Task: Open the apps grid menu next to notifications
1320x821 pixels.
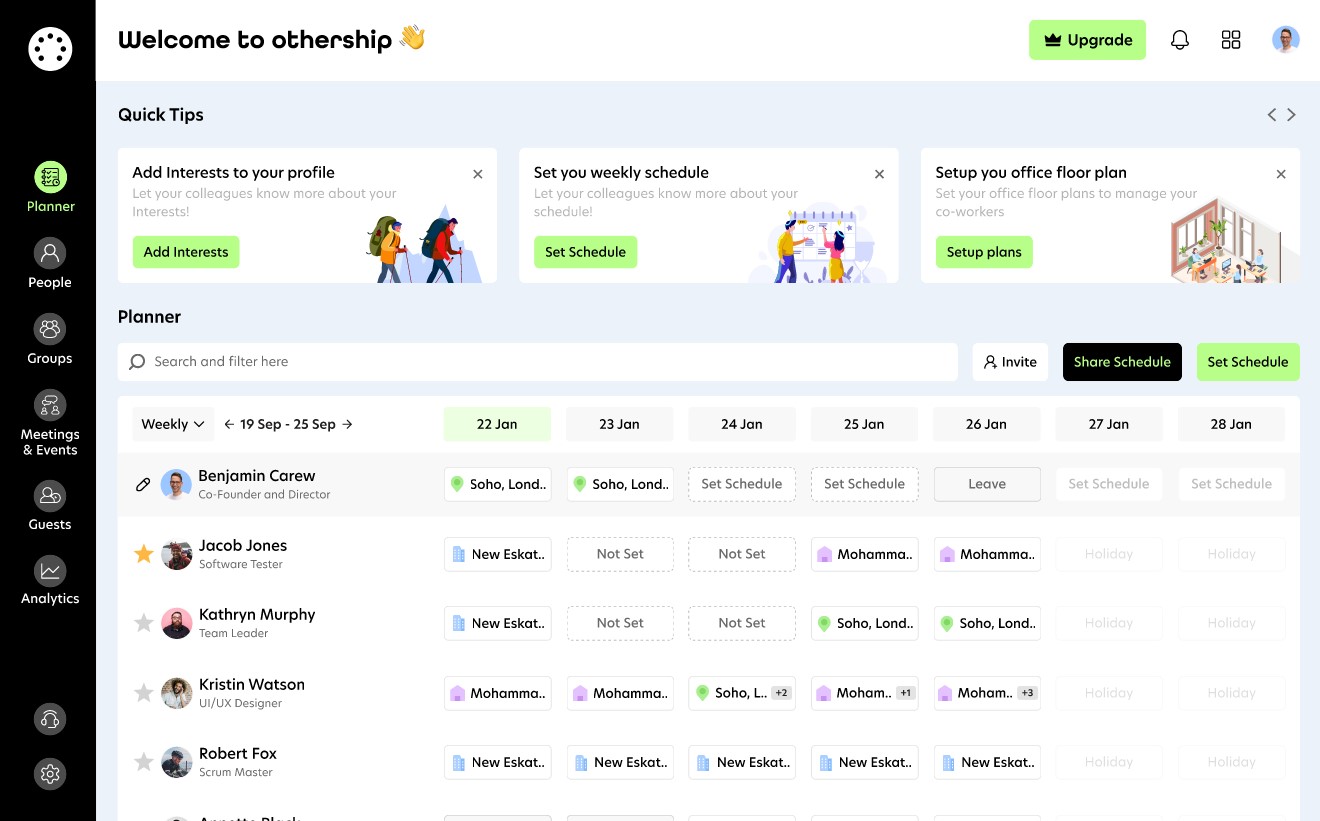Action: tap(1231, 39)
